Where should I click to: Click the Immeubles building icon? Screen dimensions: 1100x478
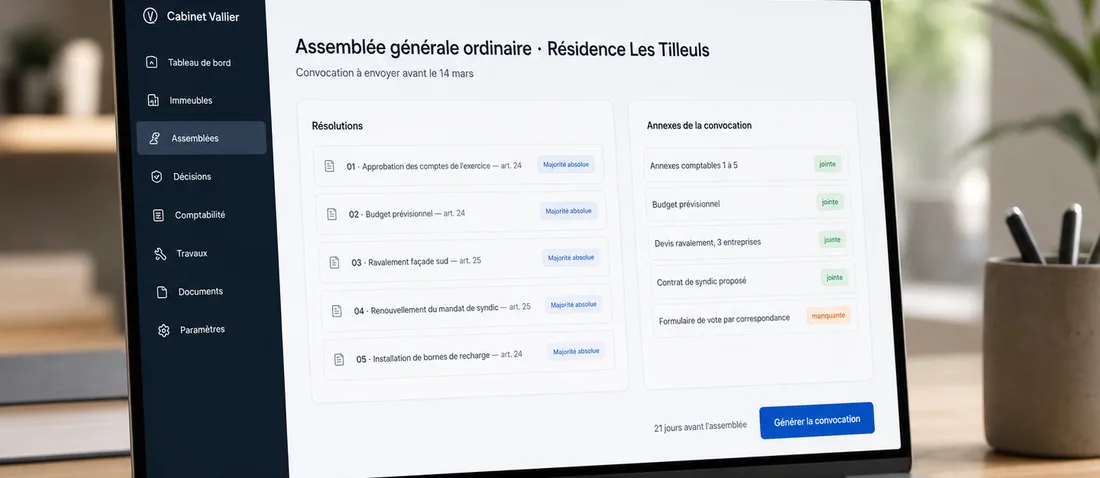[x=153, y=100]
